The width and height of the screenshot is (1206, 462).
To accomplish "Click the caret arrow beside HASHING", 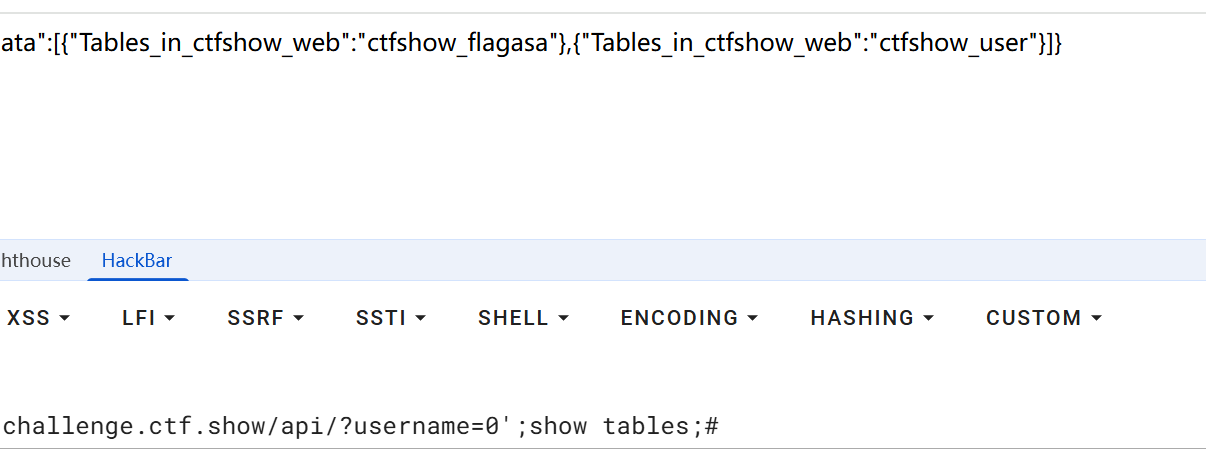I will (929, 319).
